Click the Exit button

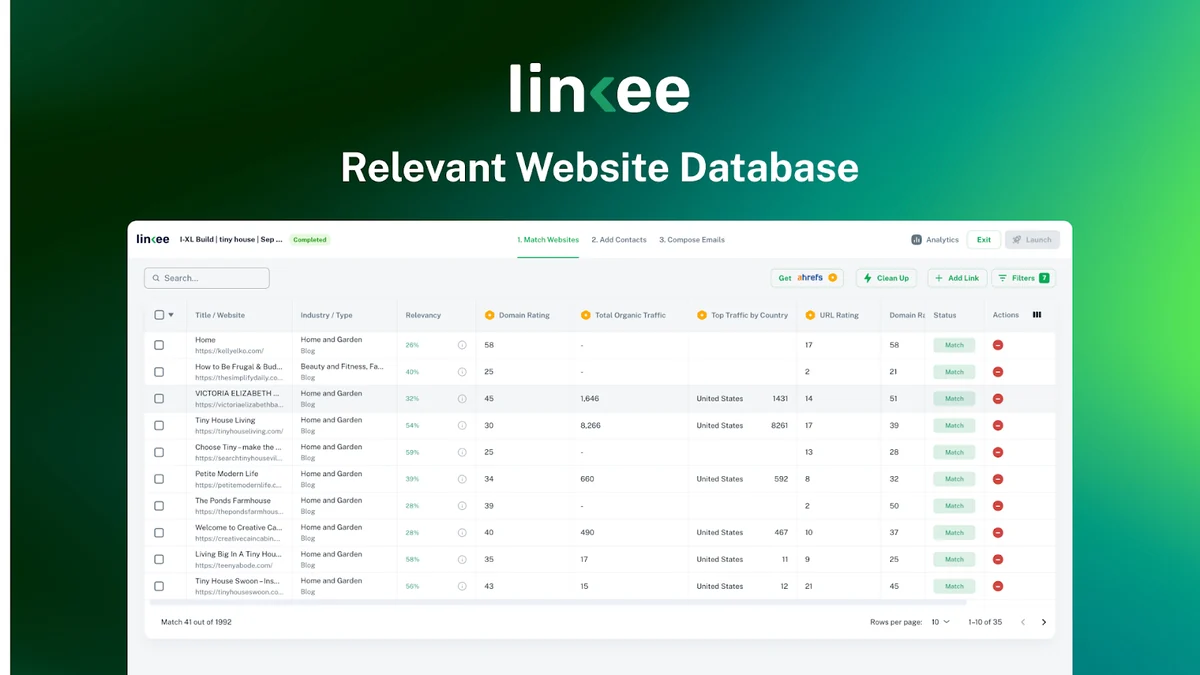tap(983, 239)
